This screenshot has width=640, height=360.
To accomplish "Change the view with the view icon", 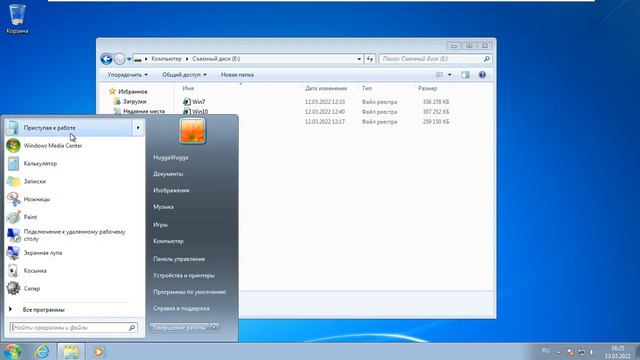I will [440, 75].
